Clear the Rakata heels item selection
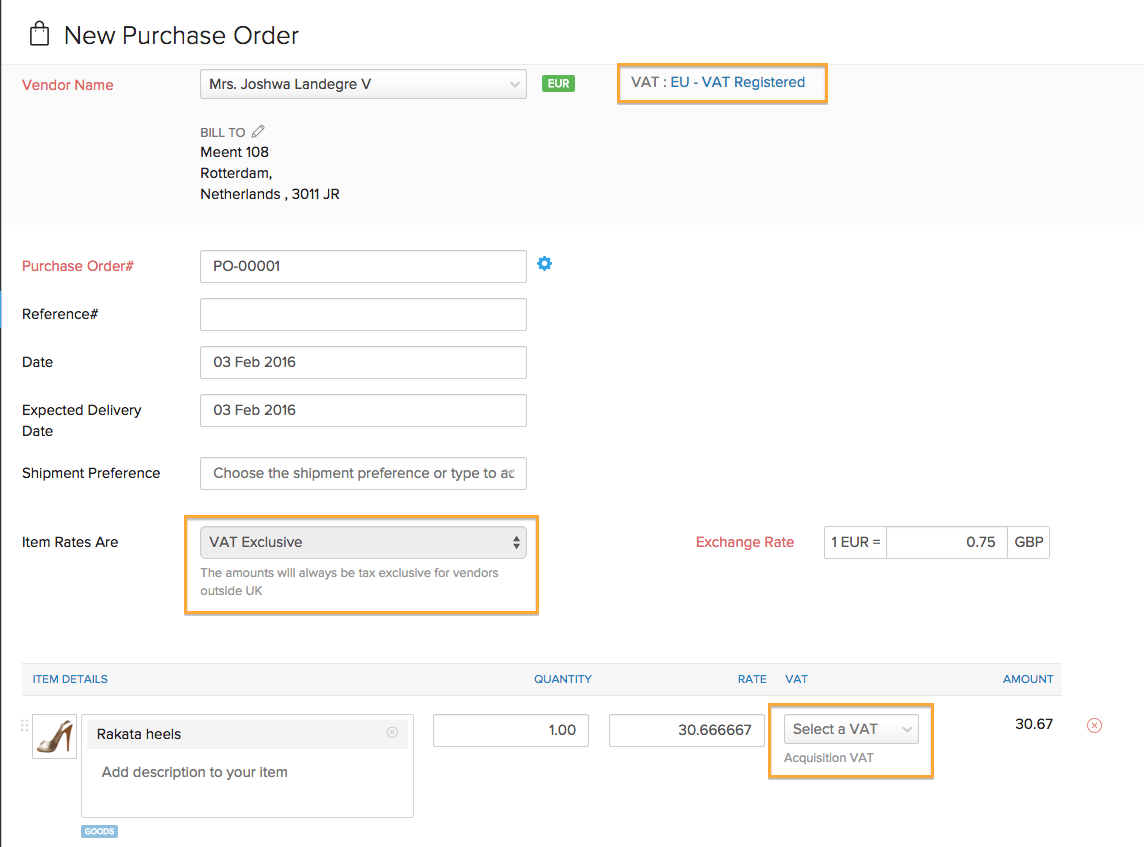 point(392,733)
